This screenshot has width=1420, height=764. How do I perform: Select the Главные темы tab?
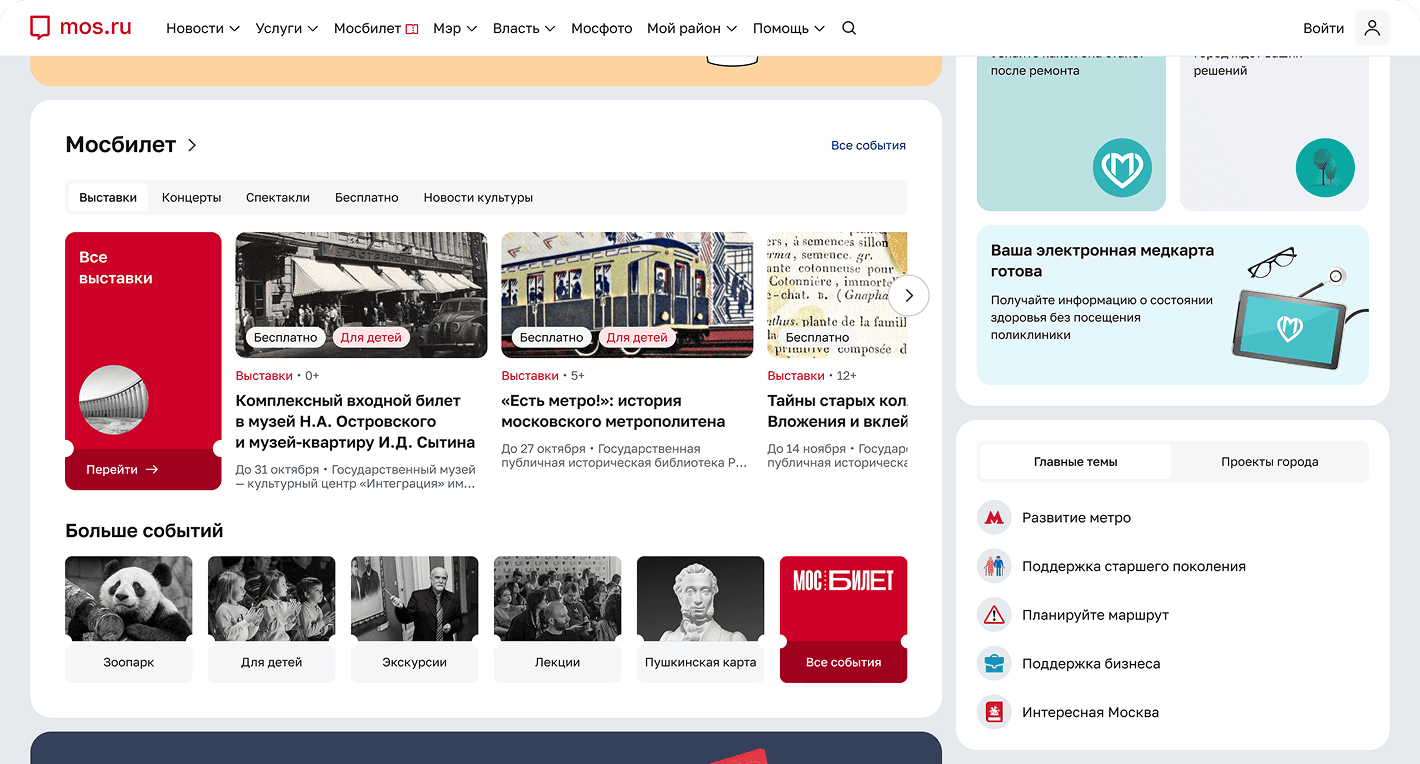[1076, 462]
